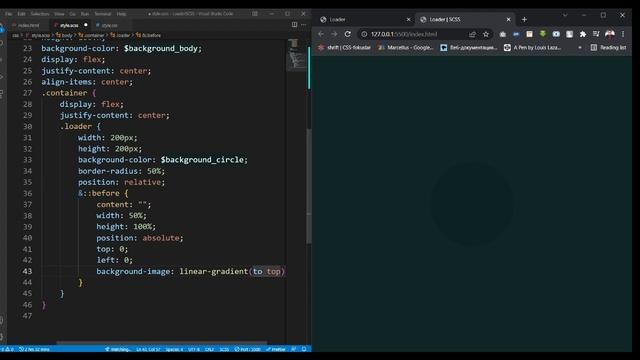Close the Loader browser tab
This screenshot has width=640, height=360.
(x=408, y=19)
